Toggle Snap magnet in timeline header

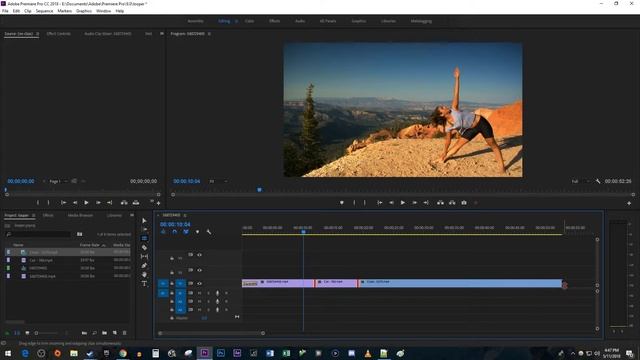(x=175, y=232)
